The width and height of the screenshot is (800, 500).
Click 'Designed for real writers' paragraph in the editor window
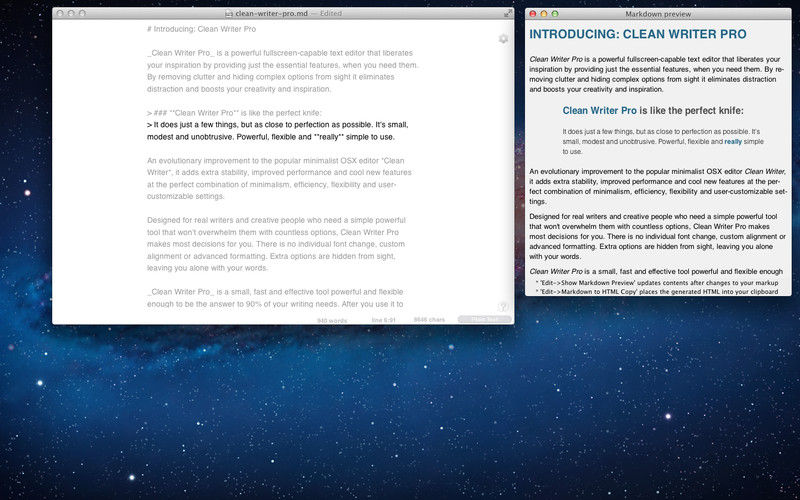pos(276,244)
